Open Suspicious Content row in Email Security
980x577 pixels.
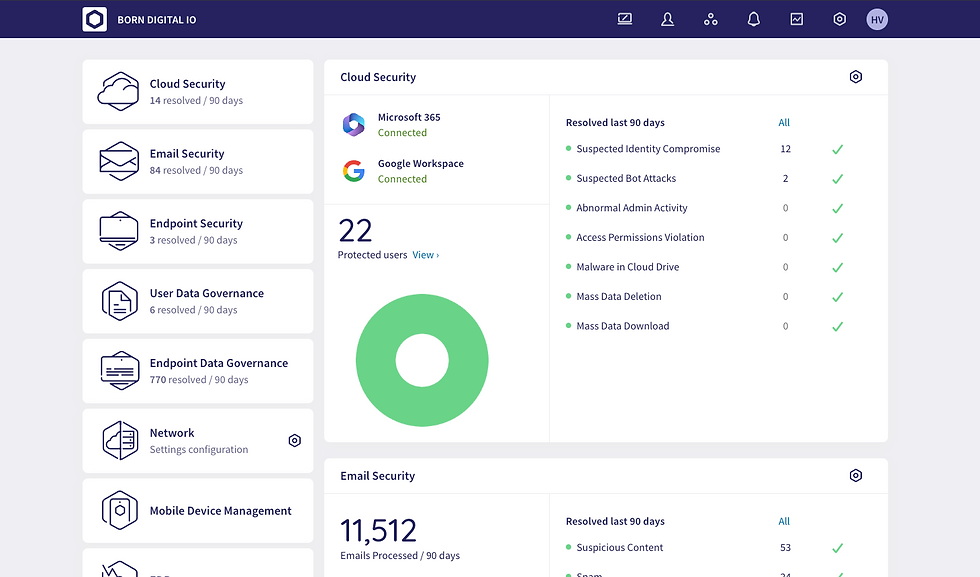click(x=706, y=548)
